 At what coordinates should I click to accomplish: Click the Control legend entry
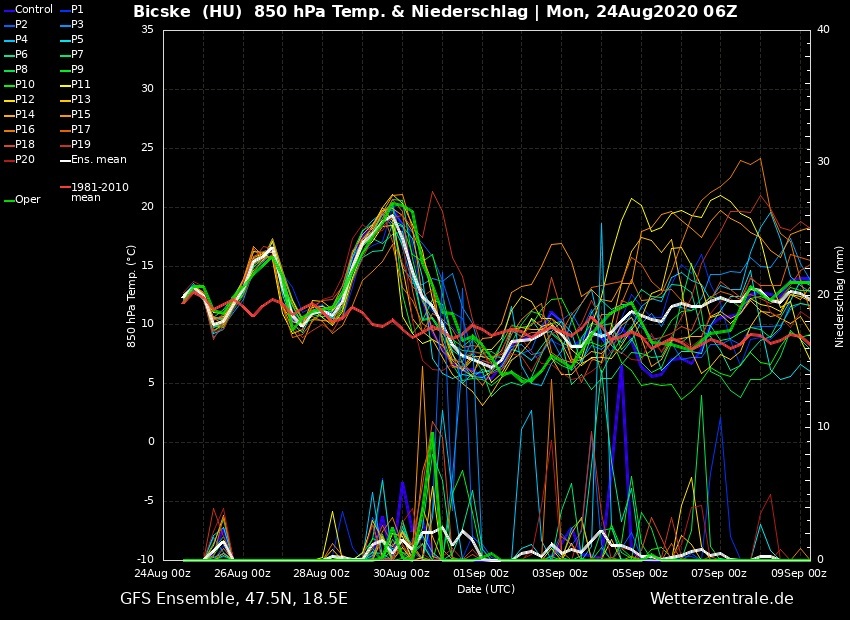coord(33,9)
